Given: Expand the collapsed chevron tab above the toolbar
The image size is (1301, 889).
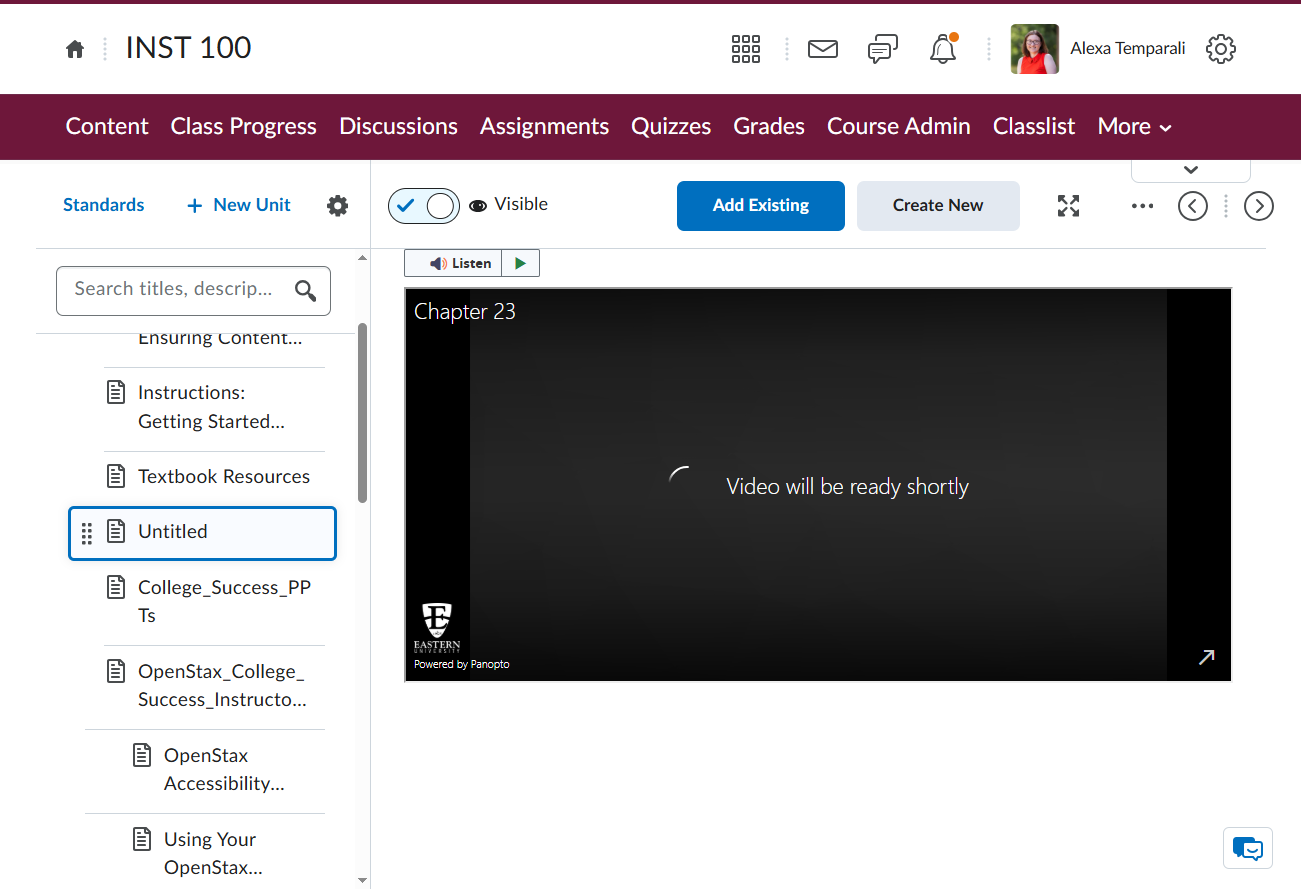Looking at the screenshot, I should pos(1191,170).
